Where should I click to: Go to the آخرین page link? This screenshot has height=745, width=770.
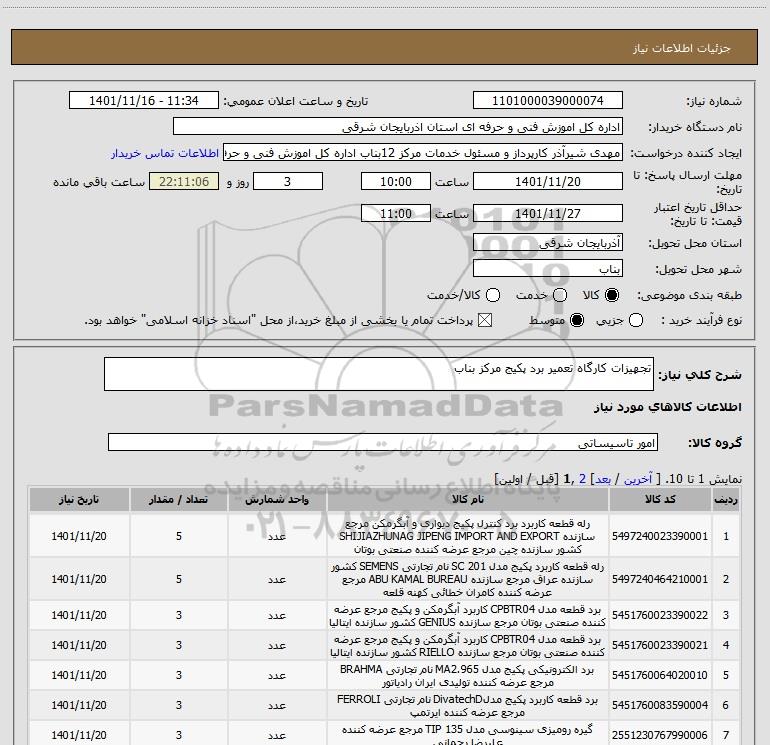[x=637, y=479]
